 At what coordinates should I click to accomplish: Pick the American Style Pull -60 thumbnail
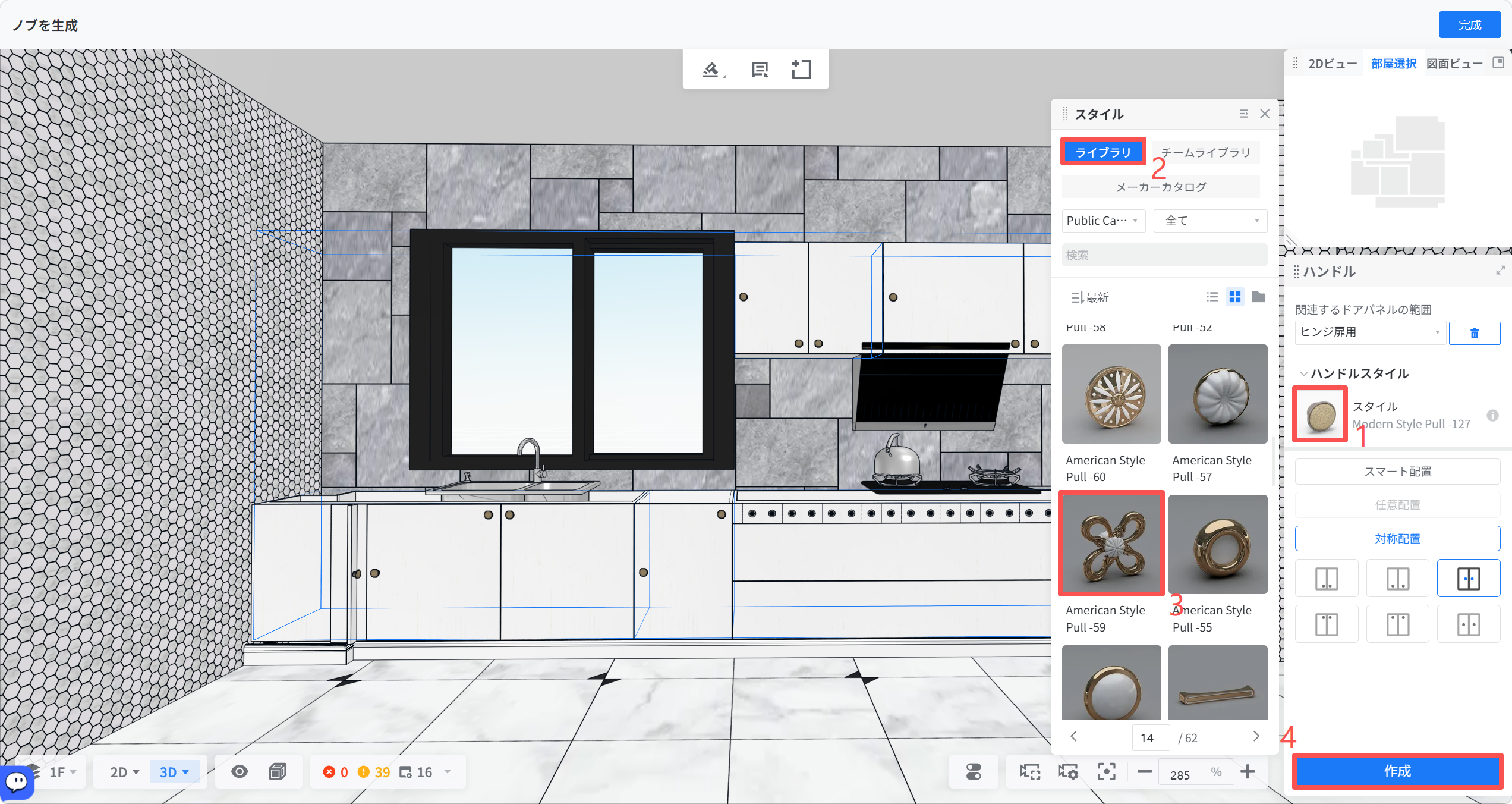click(1111, 394)
